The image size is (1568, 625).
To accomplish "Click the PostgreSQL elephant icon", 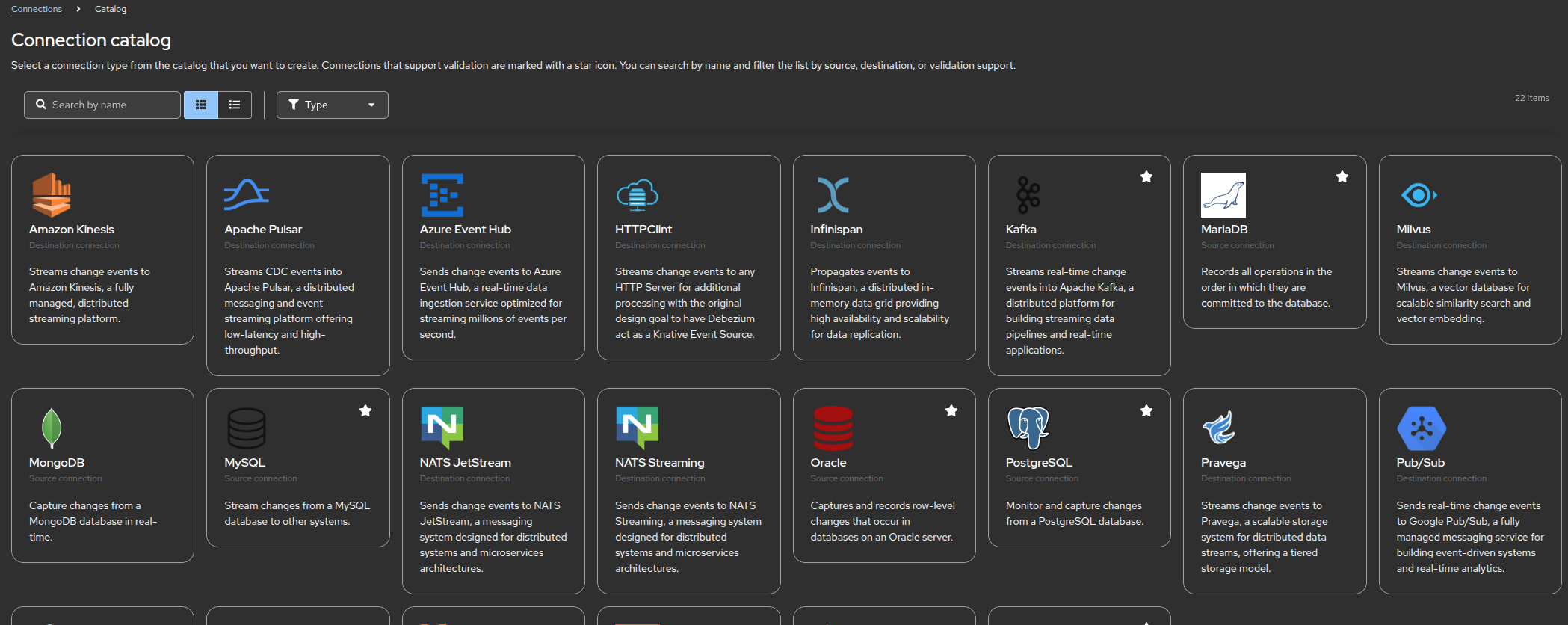I will click(x=1028, y=428).
